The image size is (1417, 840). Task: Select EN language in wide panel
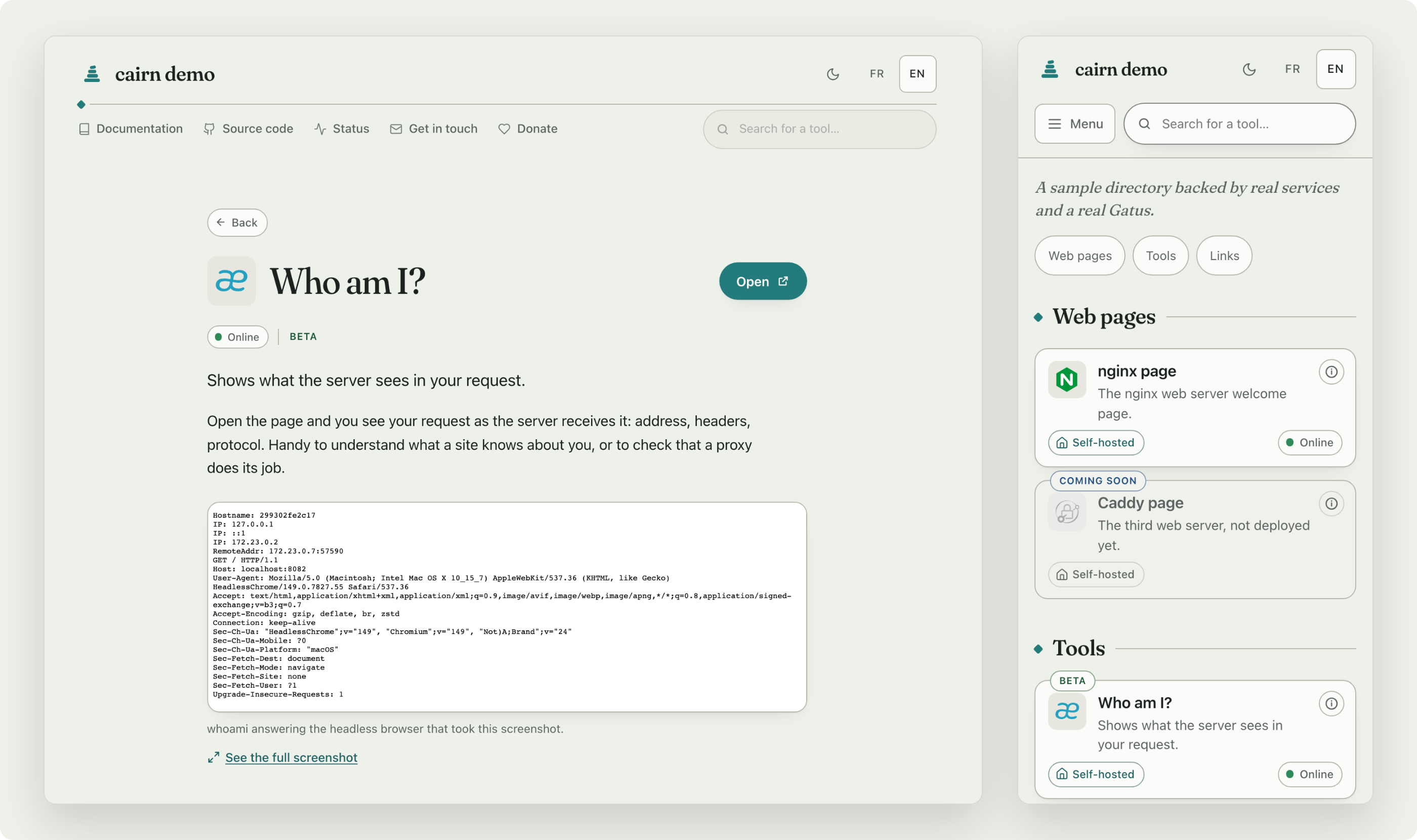(x=917, y=73)
